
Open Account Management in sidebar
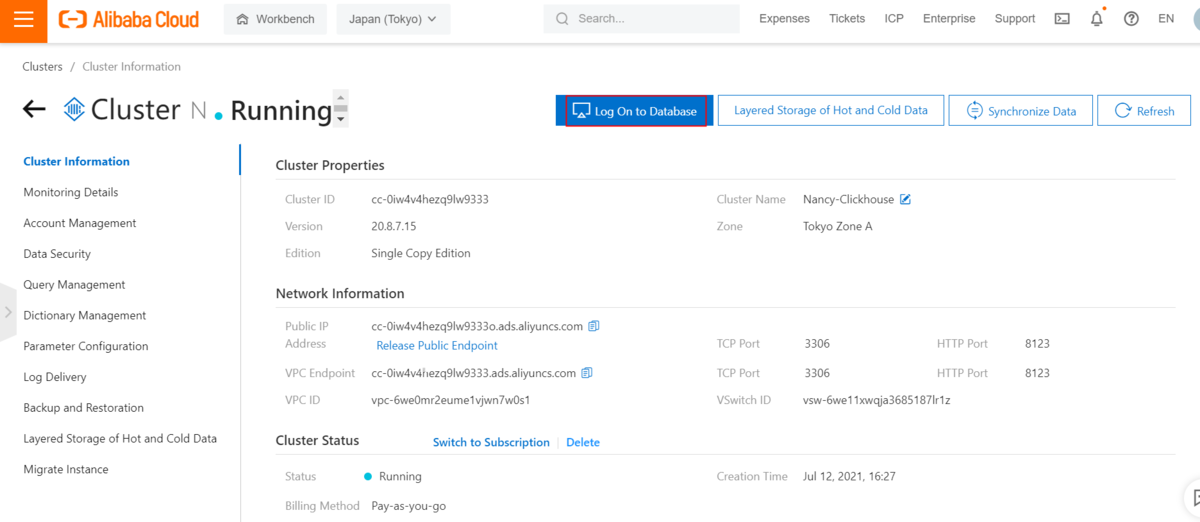point(80,223)
